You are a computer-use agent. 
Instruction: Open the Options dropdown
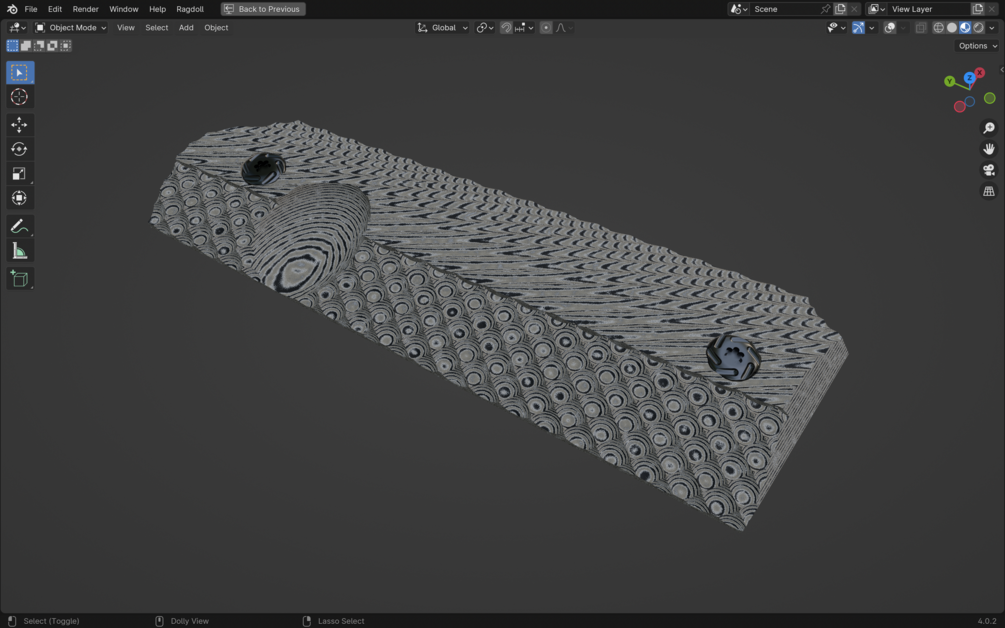coord(977,45)
